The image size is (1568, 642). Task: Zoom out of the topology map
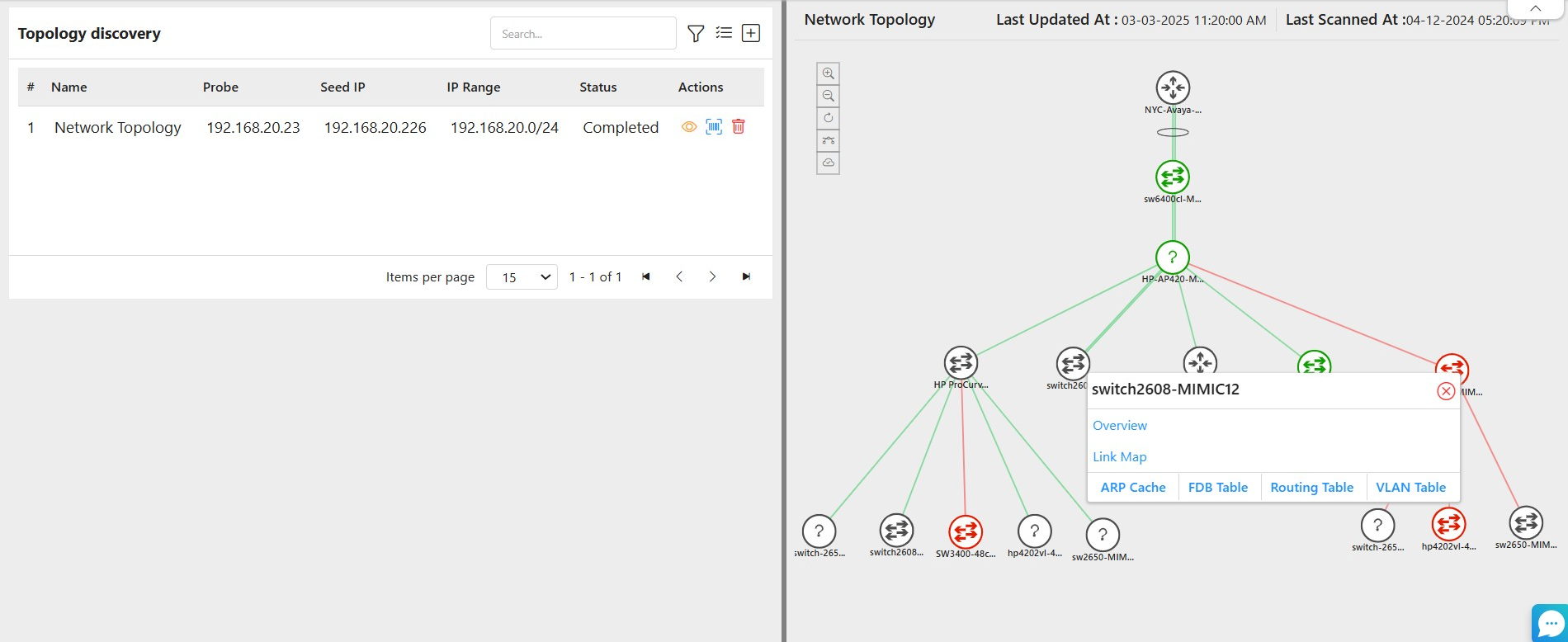[828, 96]
